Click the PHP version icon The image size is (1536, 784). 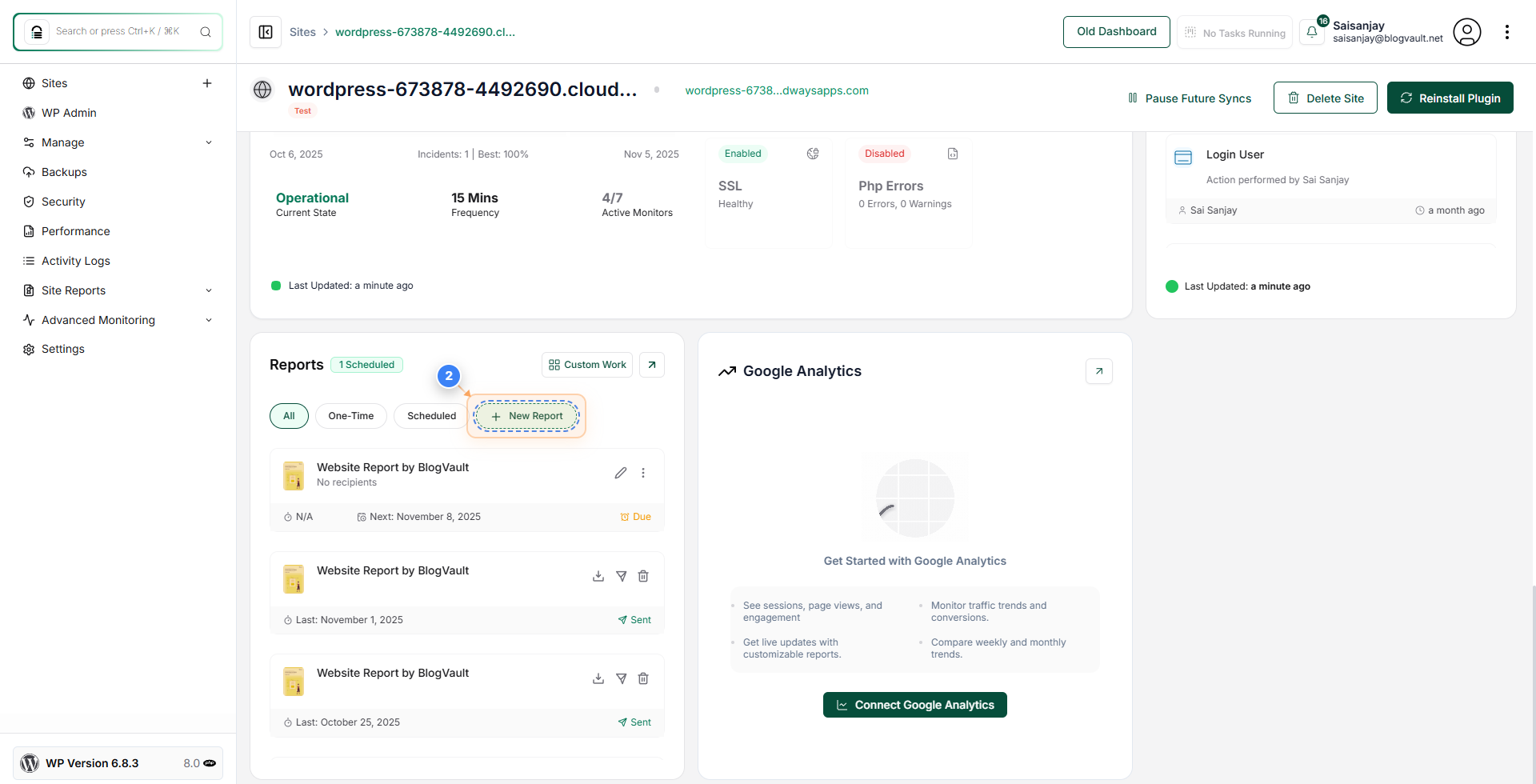click(x=210, y=763)
